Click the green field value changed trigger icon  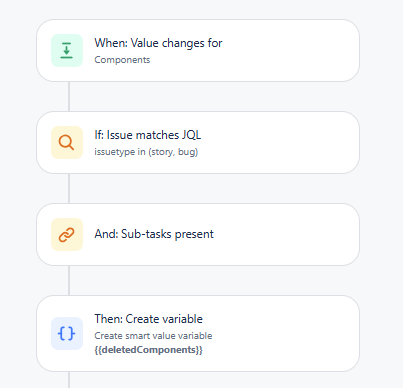(x=67, y=51)
